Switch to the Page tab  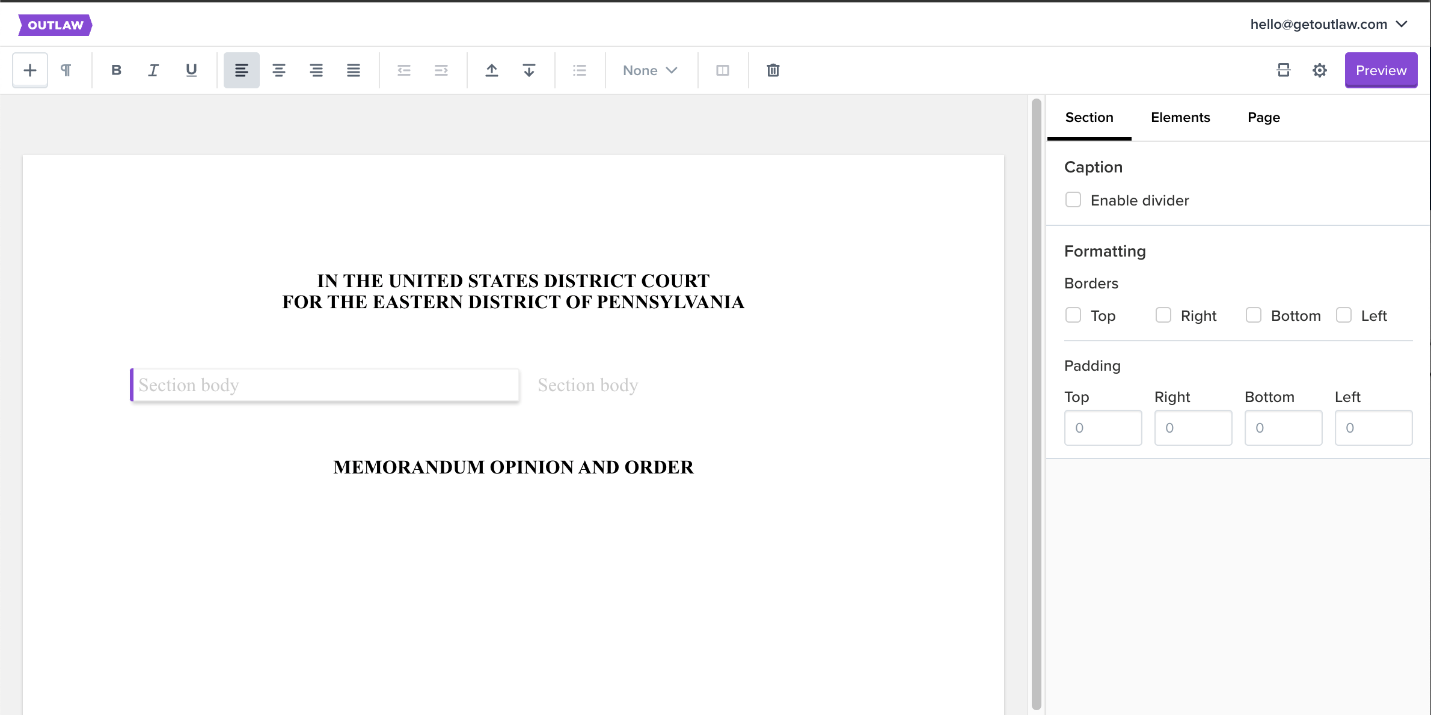tap(1264, 118)
